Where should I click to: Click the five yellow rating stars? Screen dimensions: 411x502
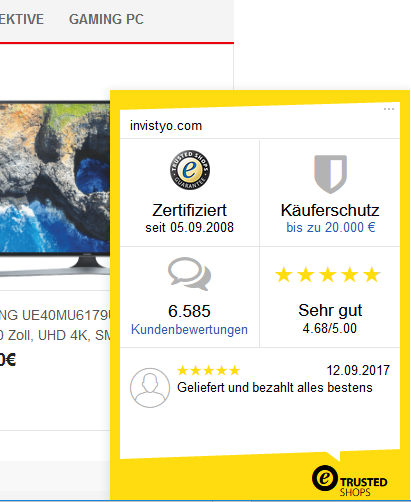pyautogui.click(x=328, y=275)
